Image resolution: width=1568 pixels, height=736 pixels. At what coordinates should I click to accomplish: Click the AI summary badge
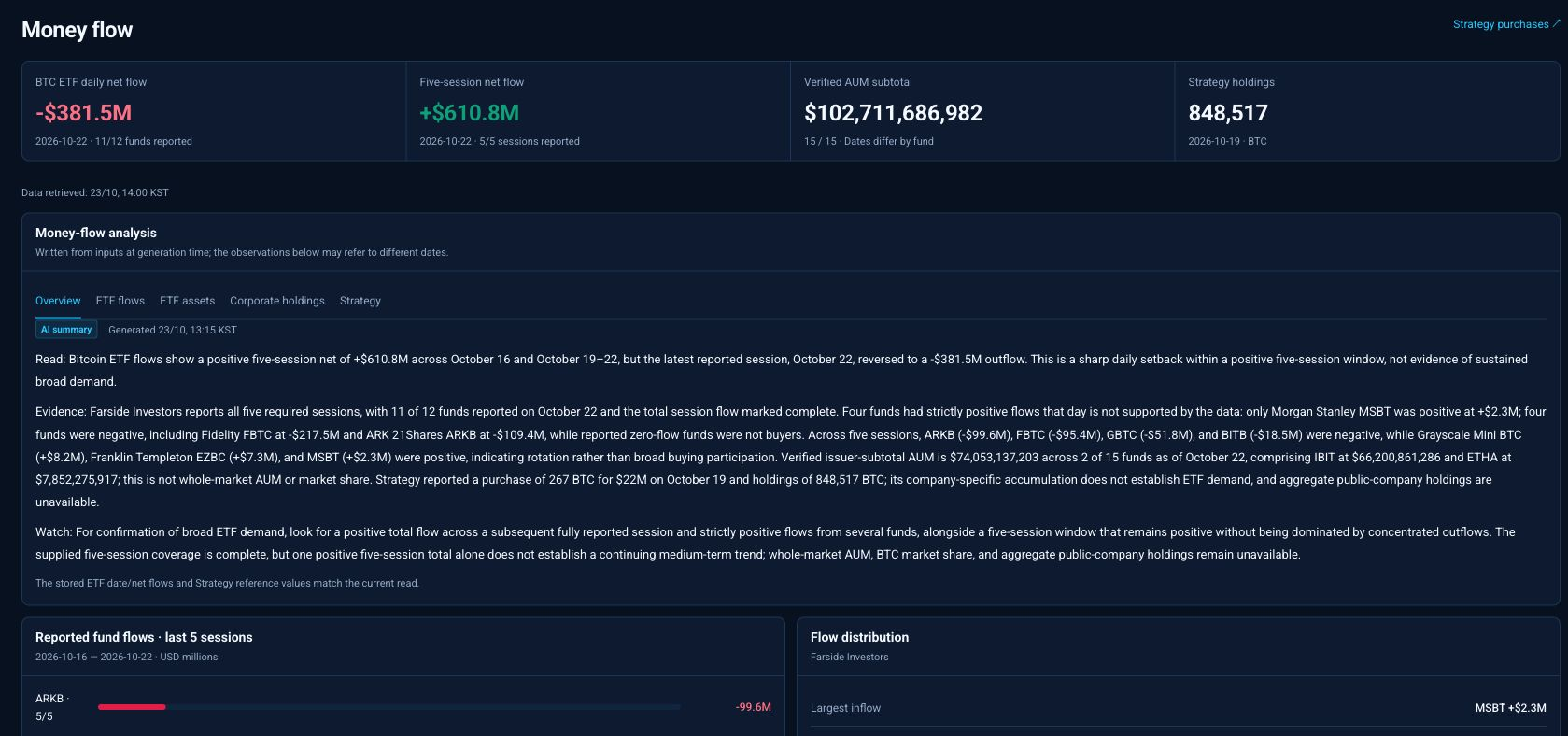point(66,330)
